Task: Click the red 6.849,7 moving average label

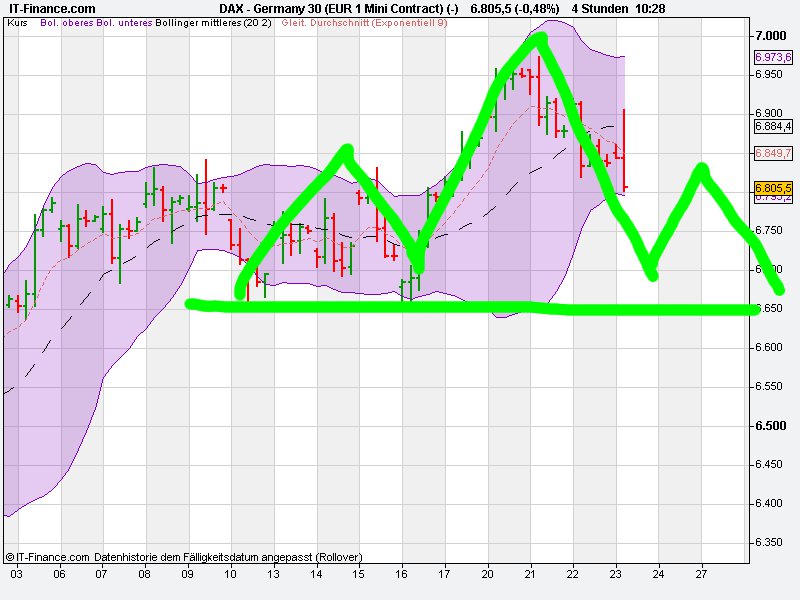Action: pos(773,151)
